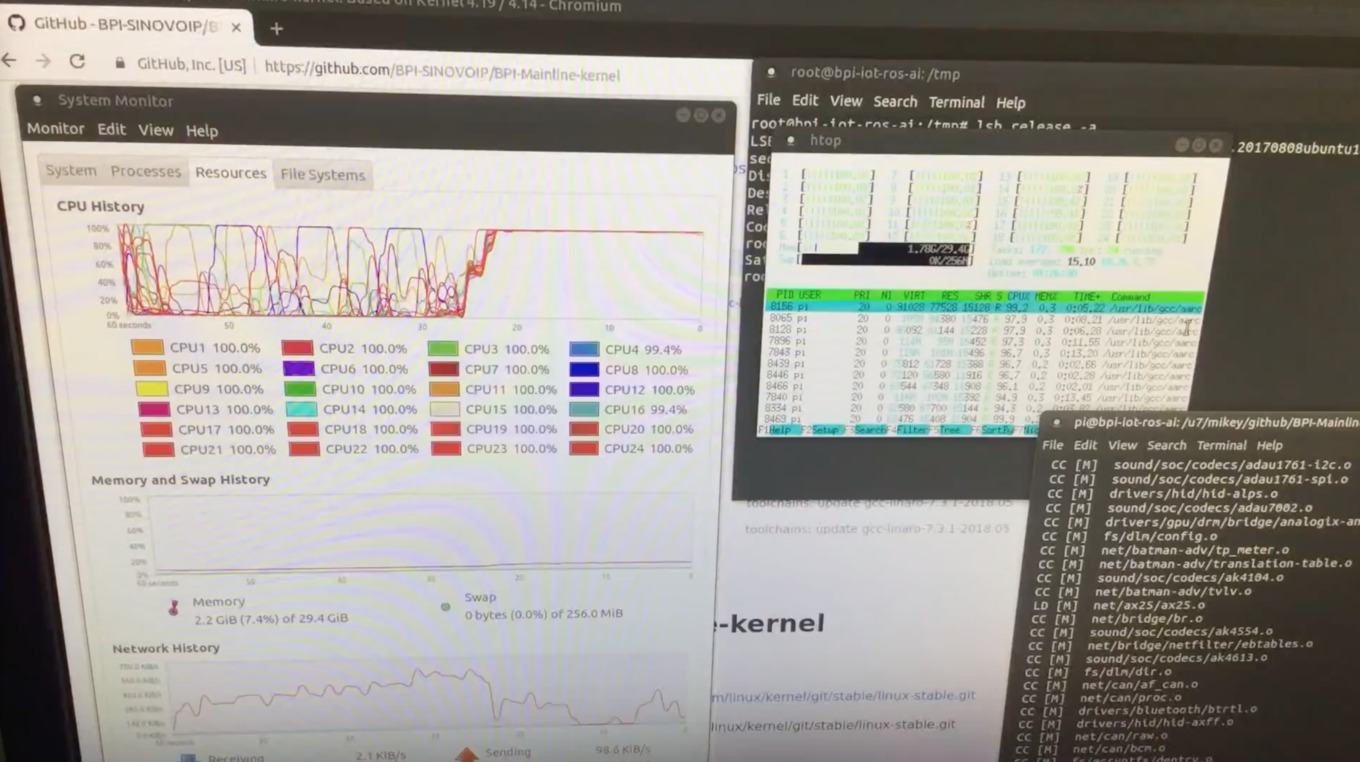The image size is (1360, 762).
Task: Open the View menu in System Monitor
Action: click(x=156, y=130)
